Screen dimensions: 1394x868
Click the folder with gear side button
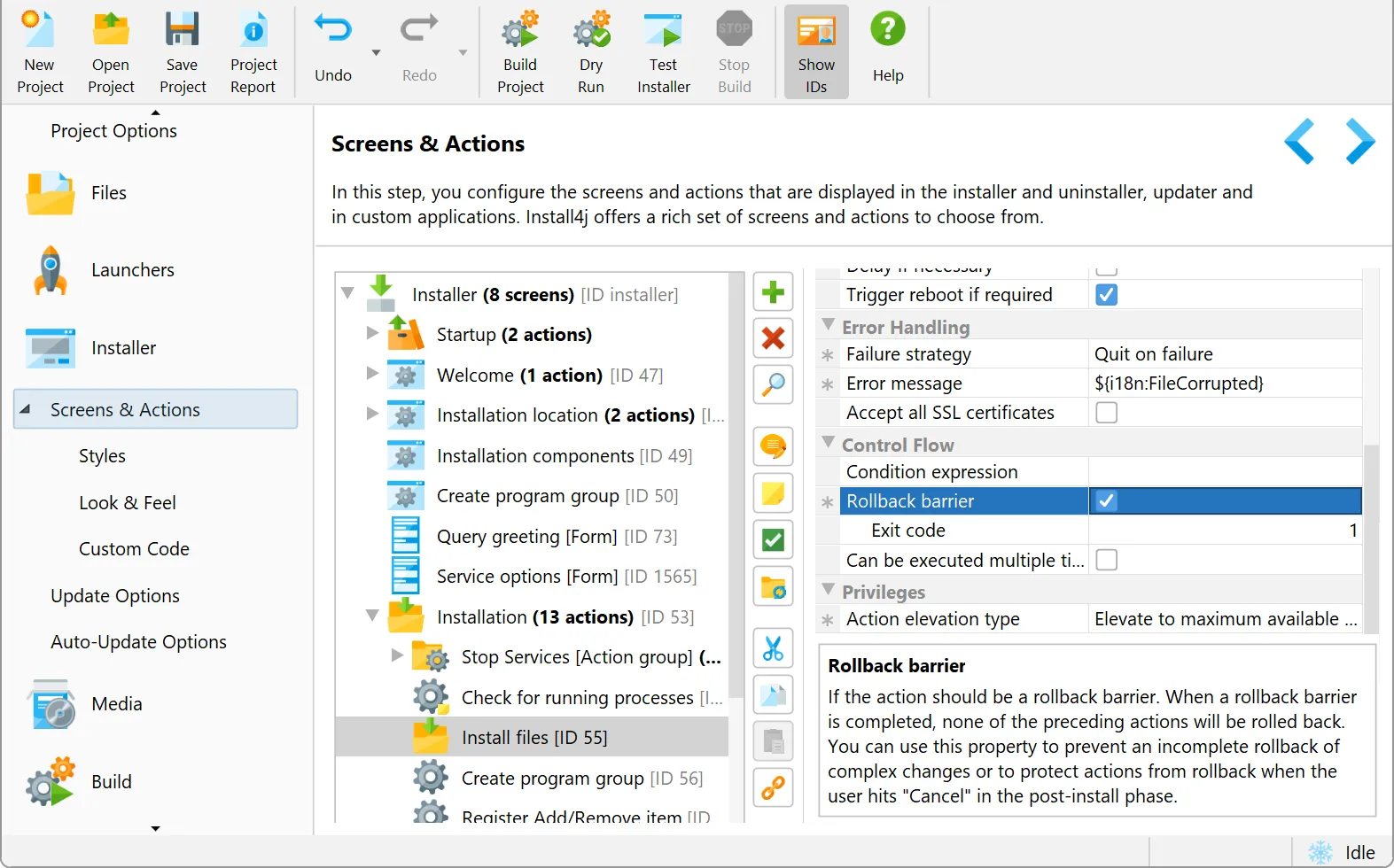tap(773, 586)
